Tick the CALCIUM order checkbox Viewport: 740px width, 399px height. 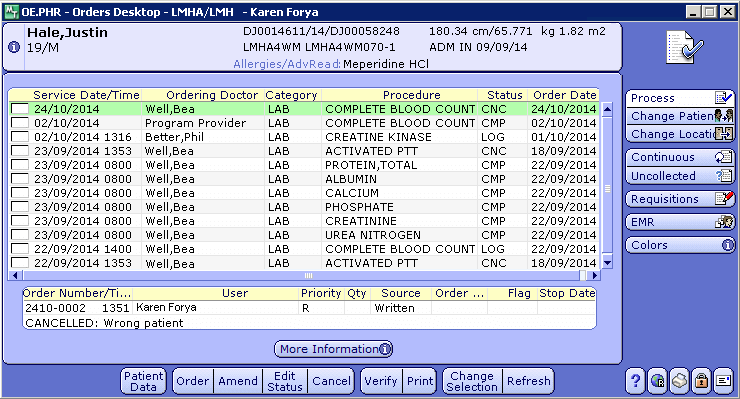tap(20, 193)
